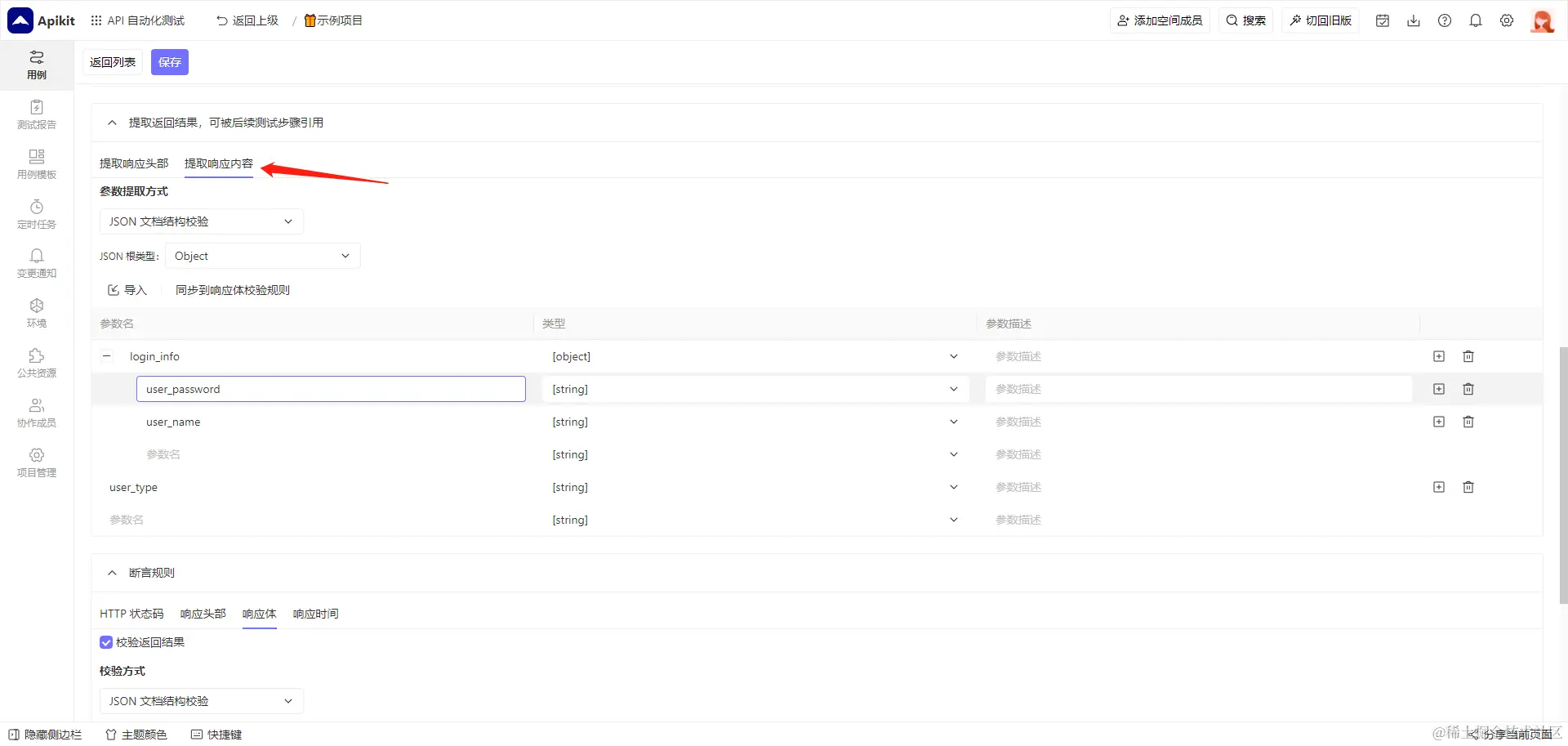Delete the user_password parameter row
Image resolution: width=1568 pixels, height=746 pixels.
1468,389
